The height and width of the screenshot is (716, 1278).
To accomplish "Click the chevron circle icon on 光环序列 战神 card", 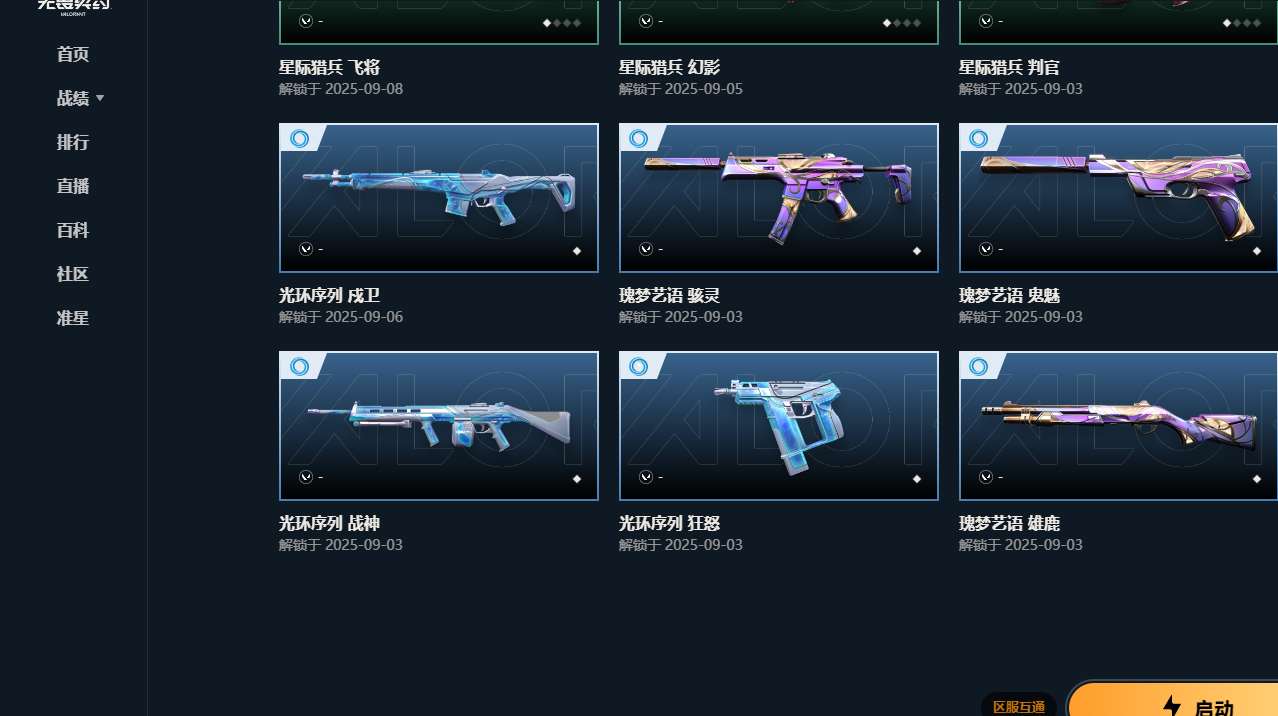I will pyautogui.click(x=306, y=477).
